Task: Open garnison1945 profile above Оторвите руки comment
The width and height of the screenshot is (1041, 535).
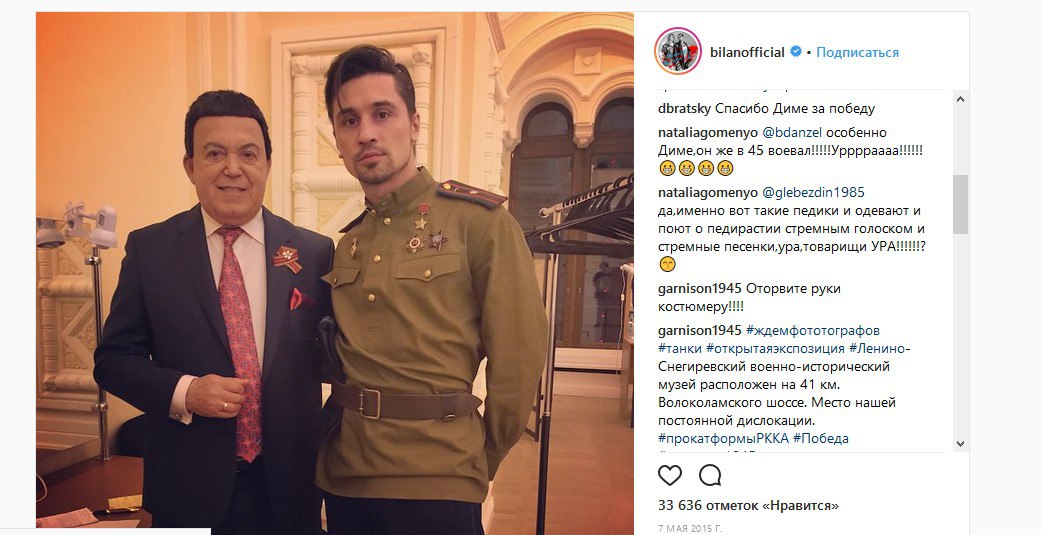Action: tap(700, 289)
